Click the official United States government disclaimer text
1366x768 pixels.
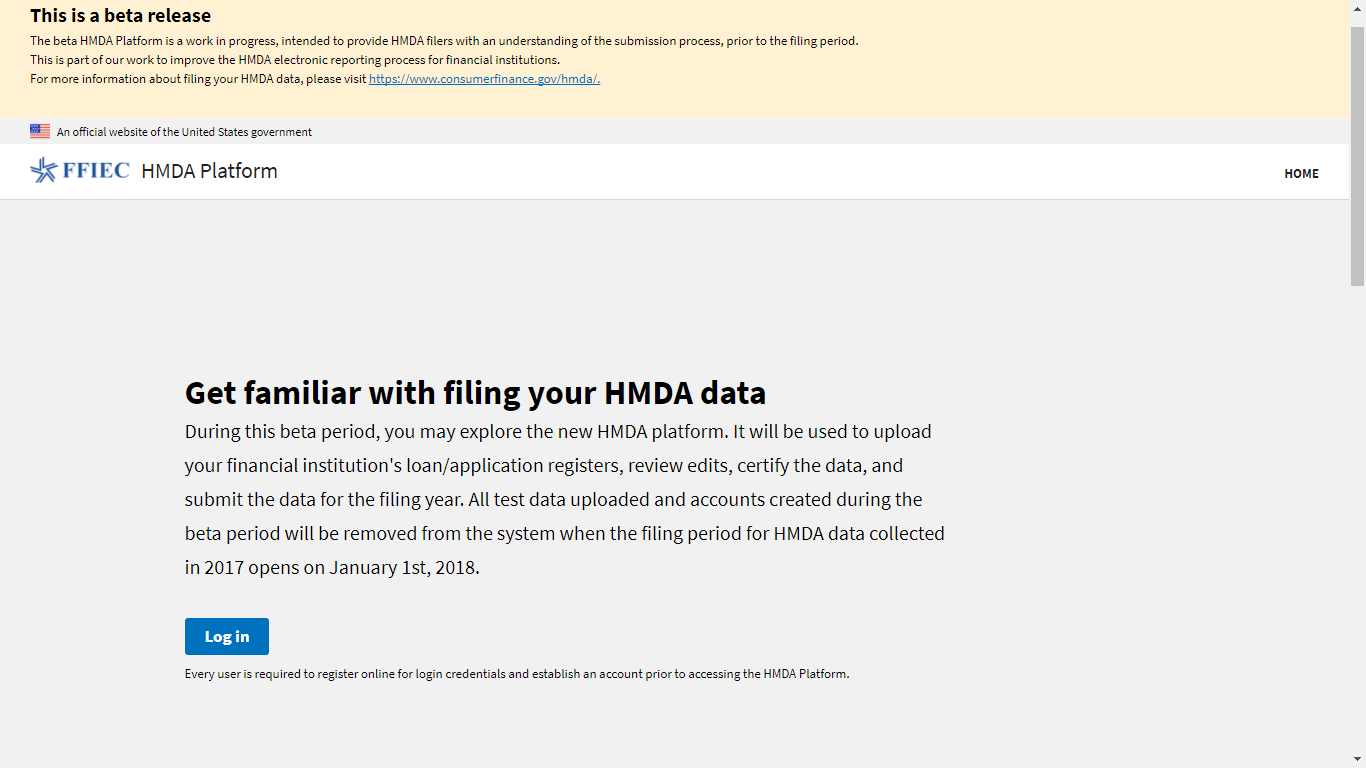[x=184, y=131]
